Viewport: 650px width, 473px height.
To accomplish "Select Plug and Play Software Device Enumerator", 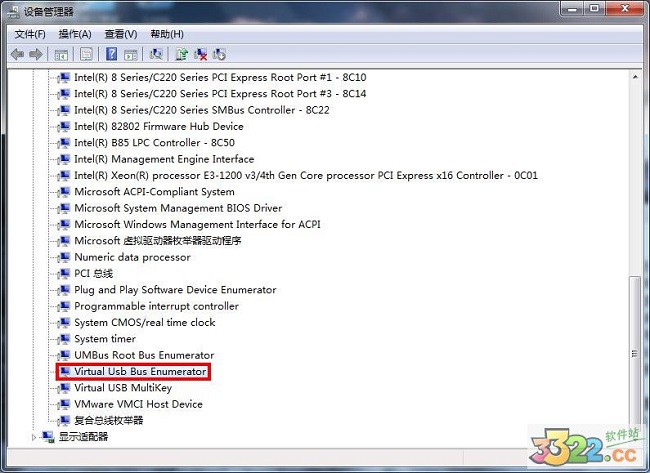I will [x=175, y=289].
